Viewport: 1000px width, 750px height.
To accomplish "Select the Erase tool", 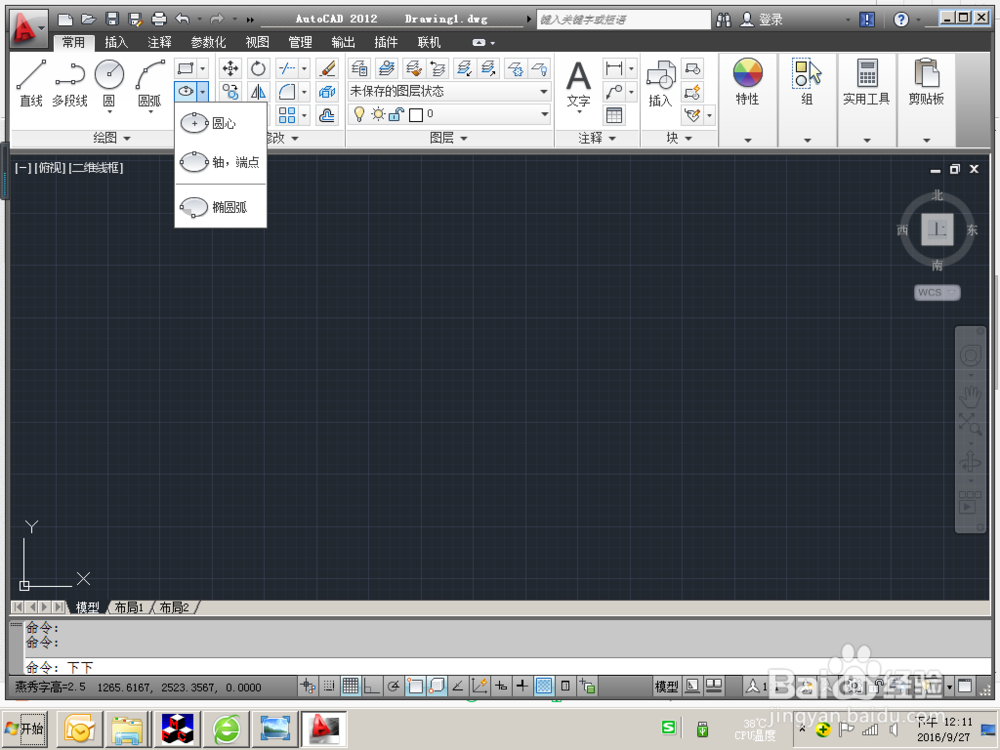I will pos(327,68).
